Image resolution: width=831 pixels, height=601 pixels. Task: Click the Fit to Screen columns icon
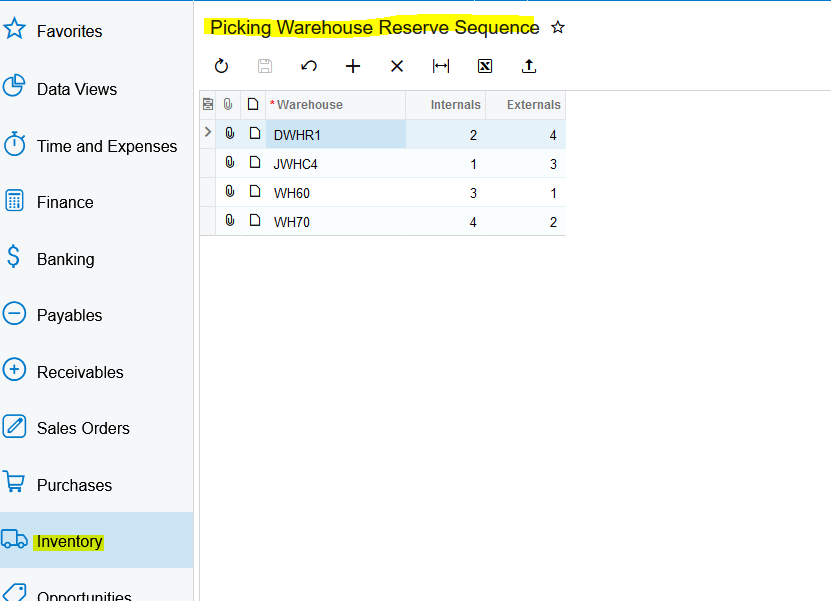pos(441,66)
